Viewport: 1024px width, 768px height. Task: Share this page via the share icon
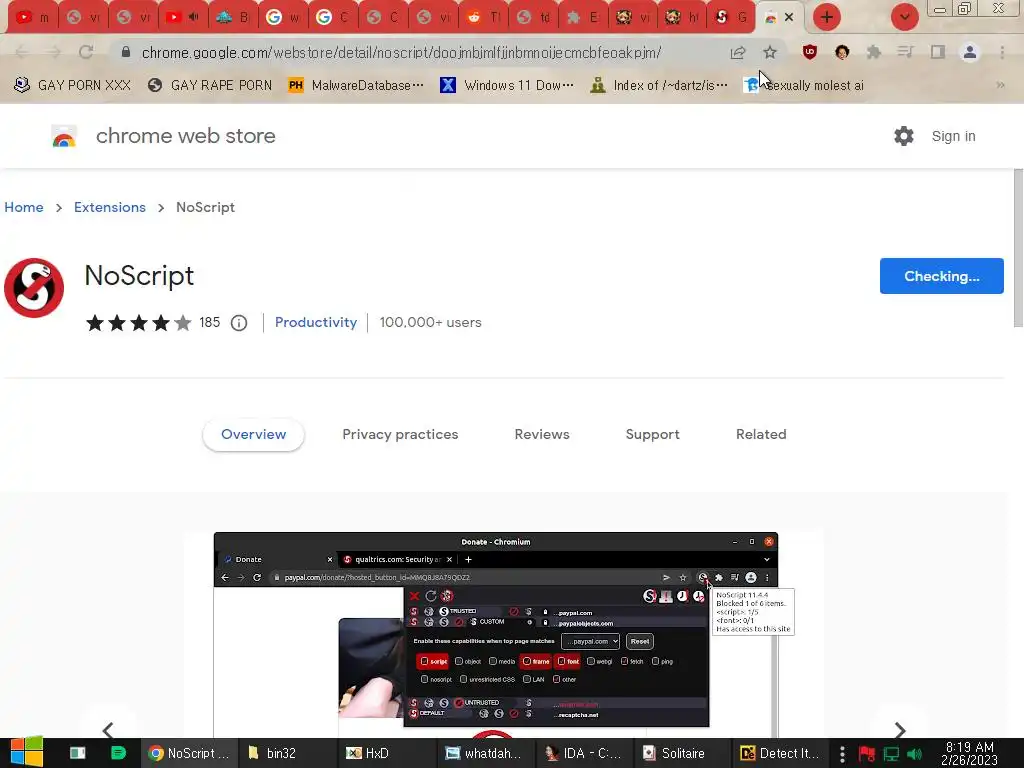pos(738,52)
